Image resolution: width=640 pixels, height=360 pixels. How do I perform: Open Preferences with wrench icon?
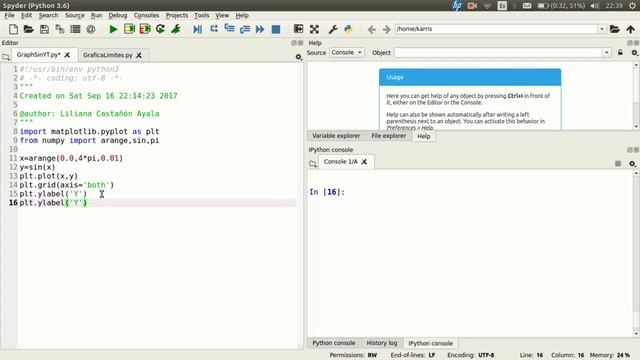[333, 29]
